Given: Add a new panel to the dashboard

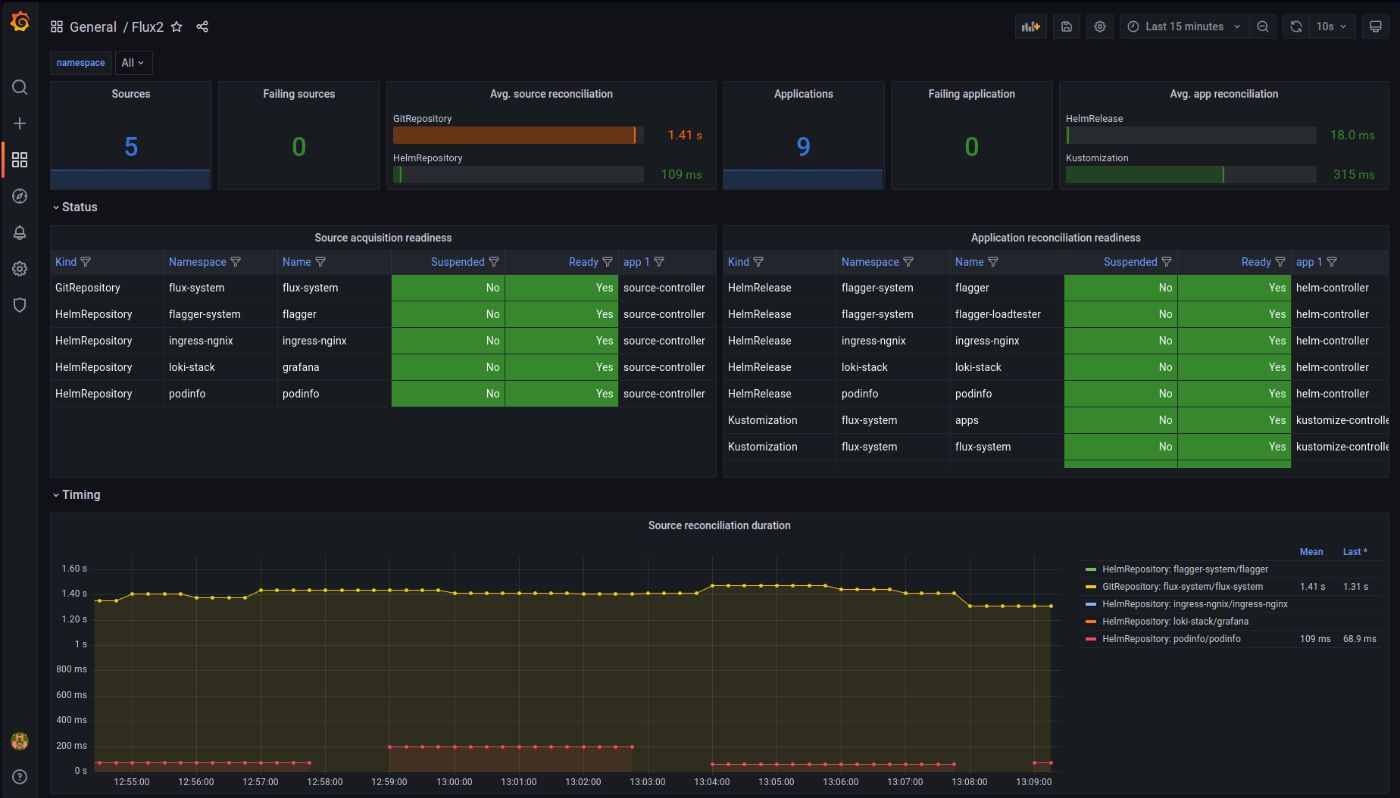Looking at the screenshot, I should [1031, 26].
